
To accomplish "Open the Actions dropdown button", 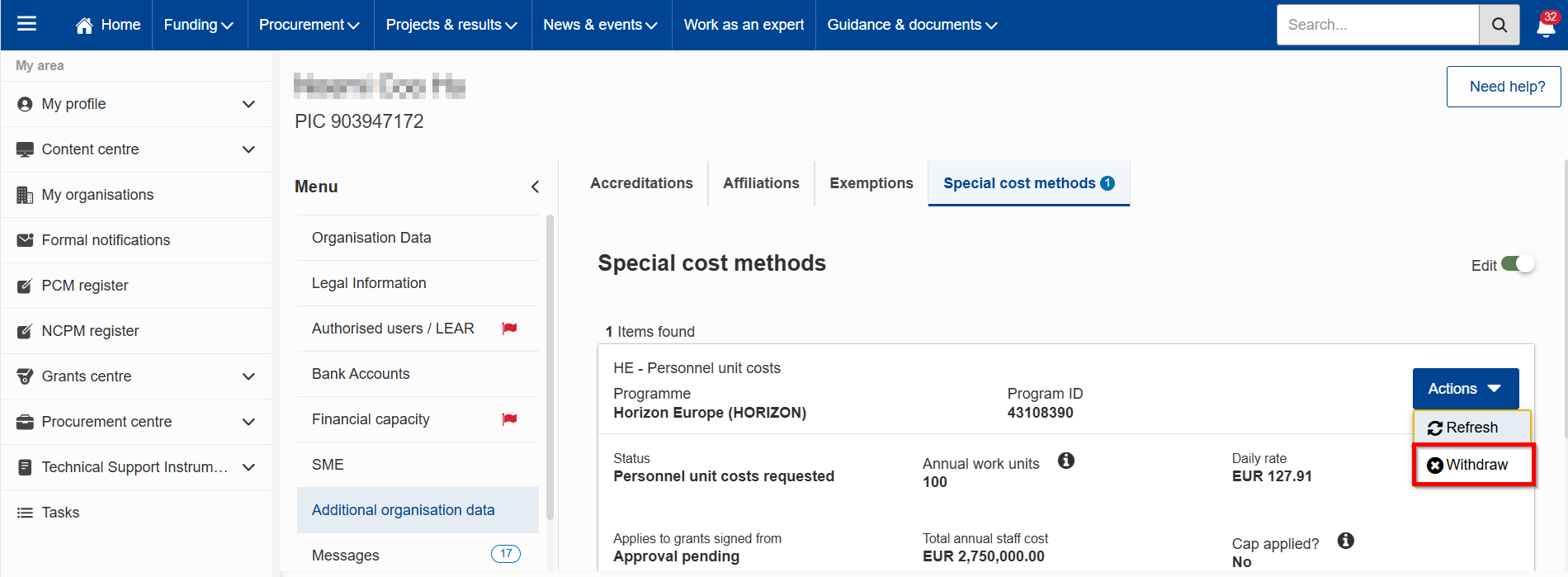I will pyautogui.click(x=1465, y=389).
